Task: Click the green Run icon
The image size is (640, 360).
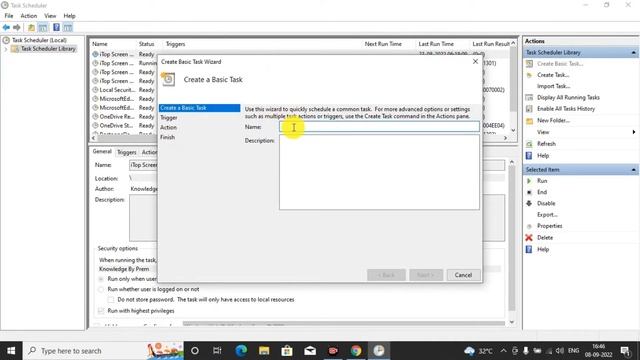Action: 529,181
